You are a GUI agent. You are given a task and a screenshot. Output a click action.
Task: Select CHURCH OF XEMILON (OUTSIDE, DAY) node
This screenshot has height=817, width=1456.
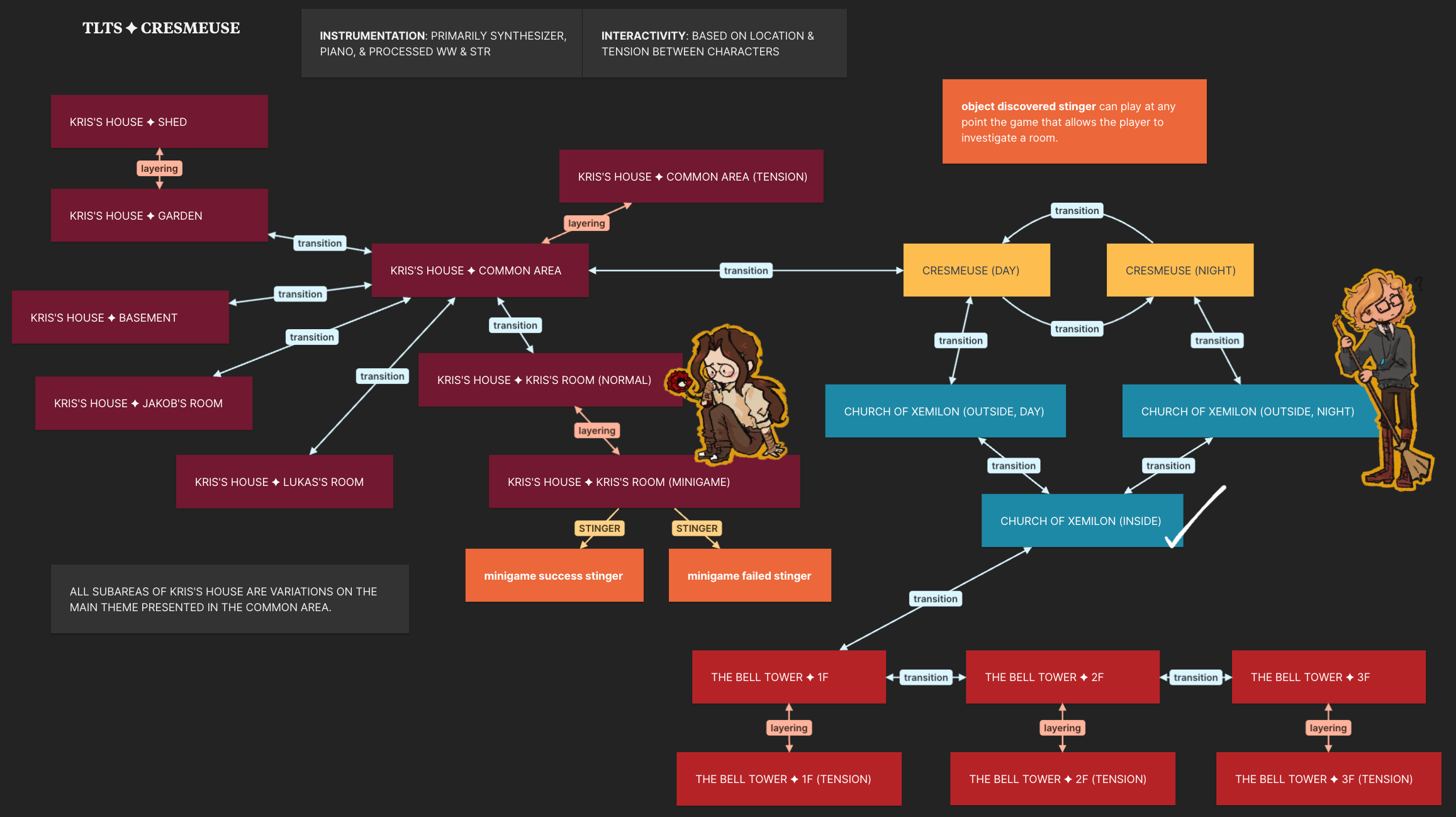(945, 411)
